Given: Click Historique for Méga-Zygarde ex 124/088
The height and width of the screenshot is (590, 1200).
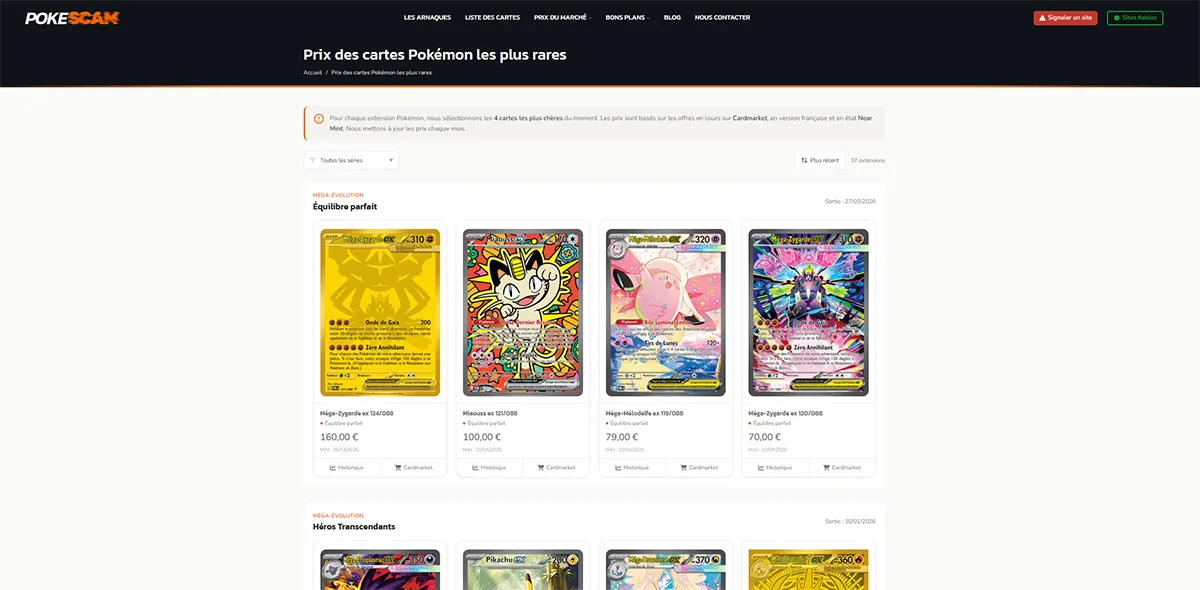Looking at the screenshot, I should tap(347, 467).
